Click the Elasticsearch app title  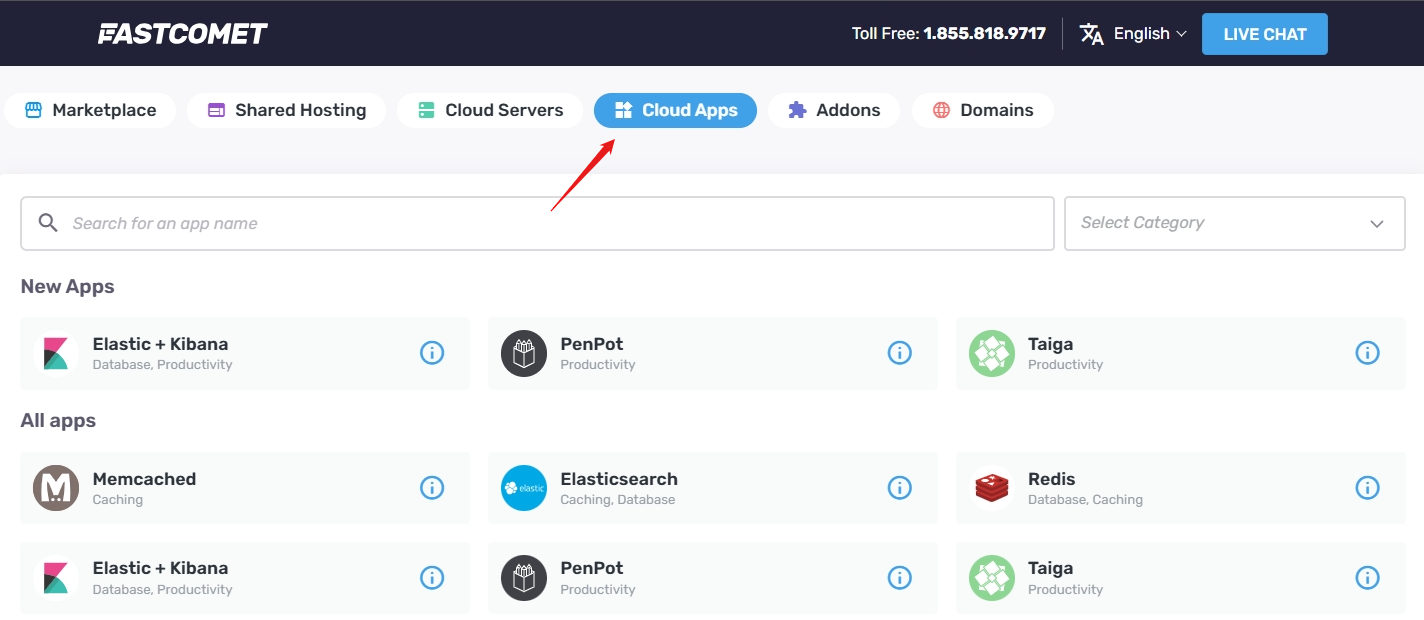click(x=619, y=479)
